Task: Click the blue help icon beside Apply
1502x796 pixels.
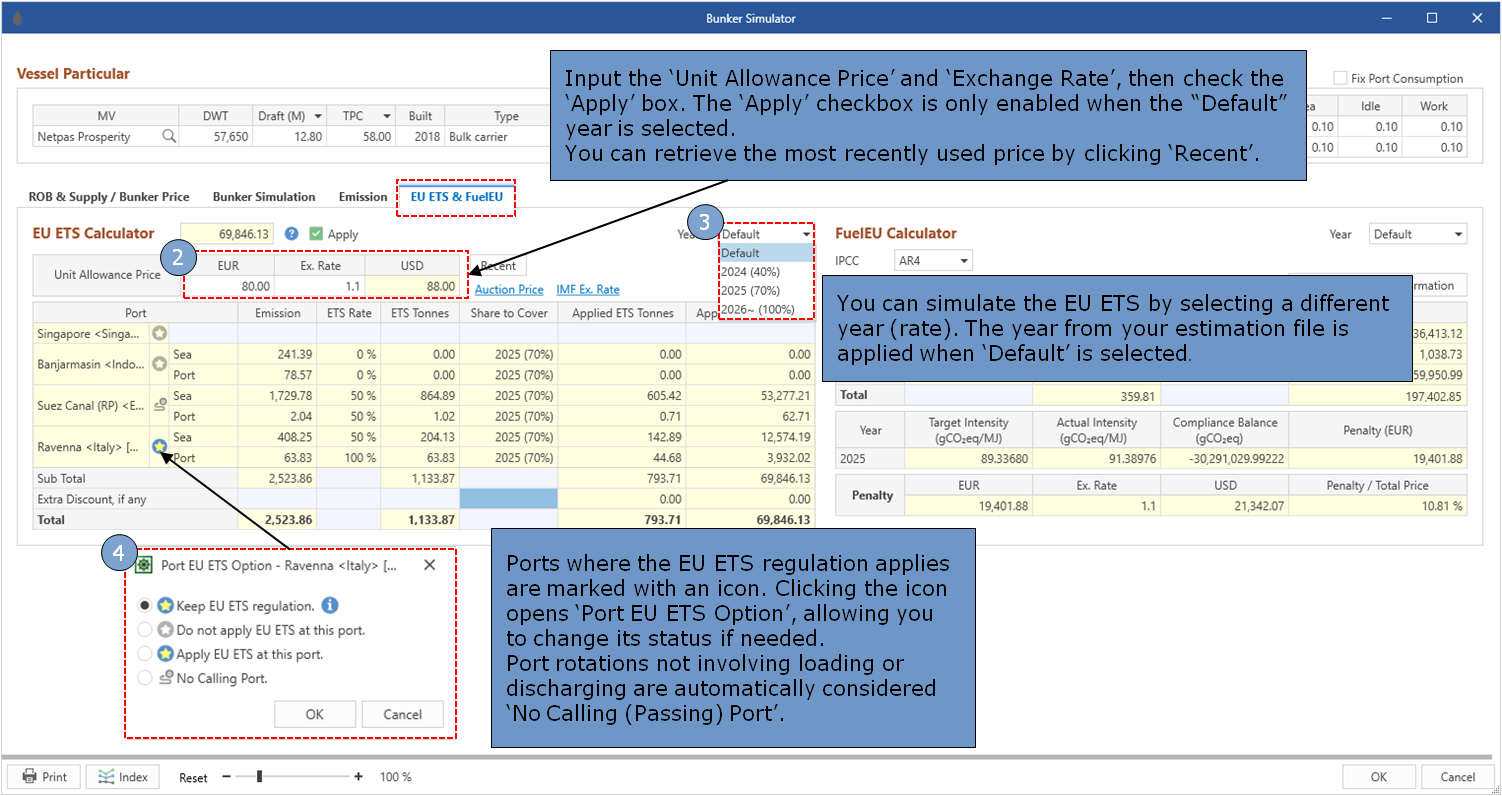Action: (x=292, y=234)
